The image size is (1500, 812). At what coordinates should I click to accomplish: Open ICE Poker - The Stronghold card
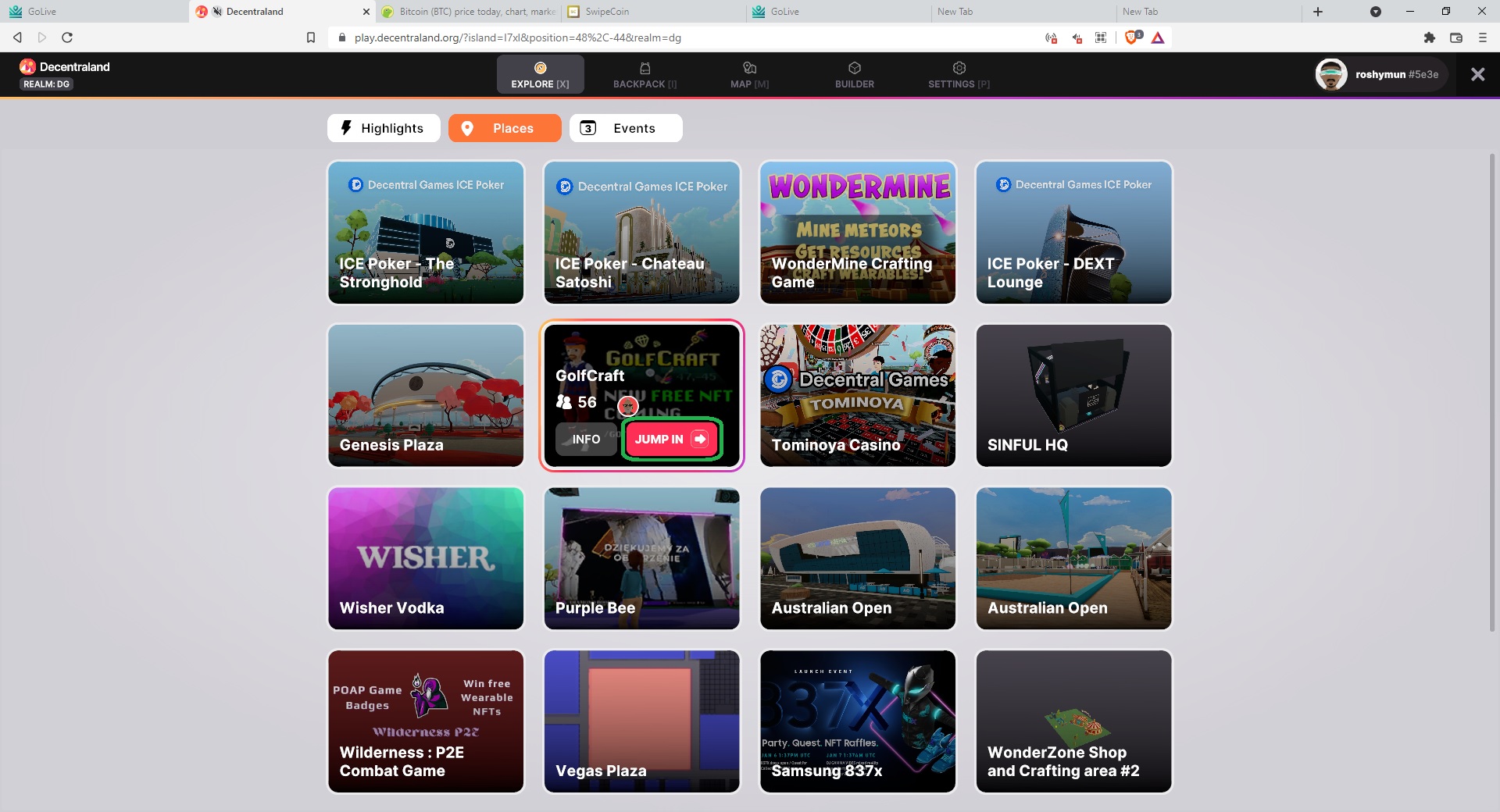pyautogui.click(x=426, y=233)
